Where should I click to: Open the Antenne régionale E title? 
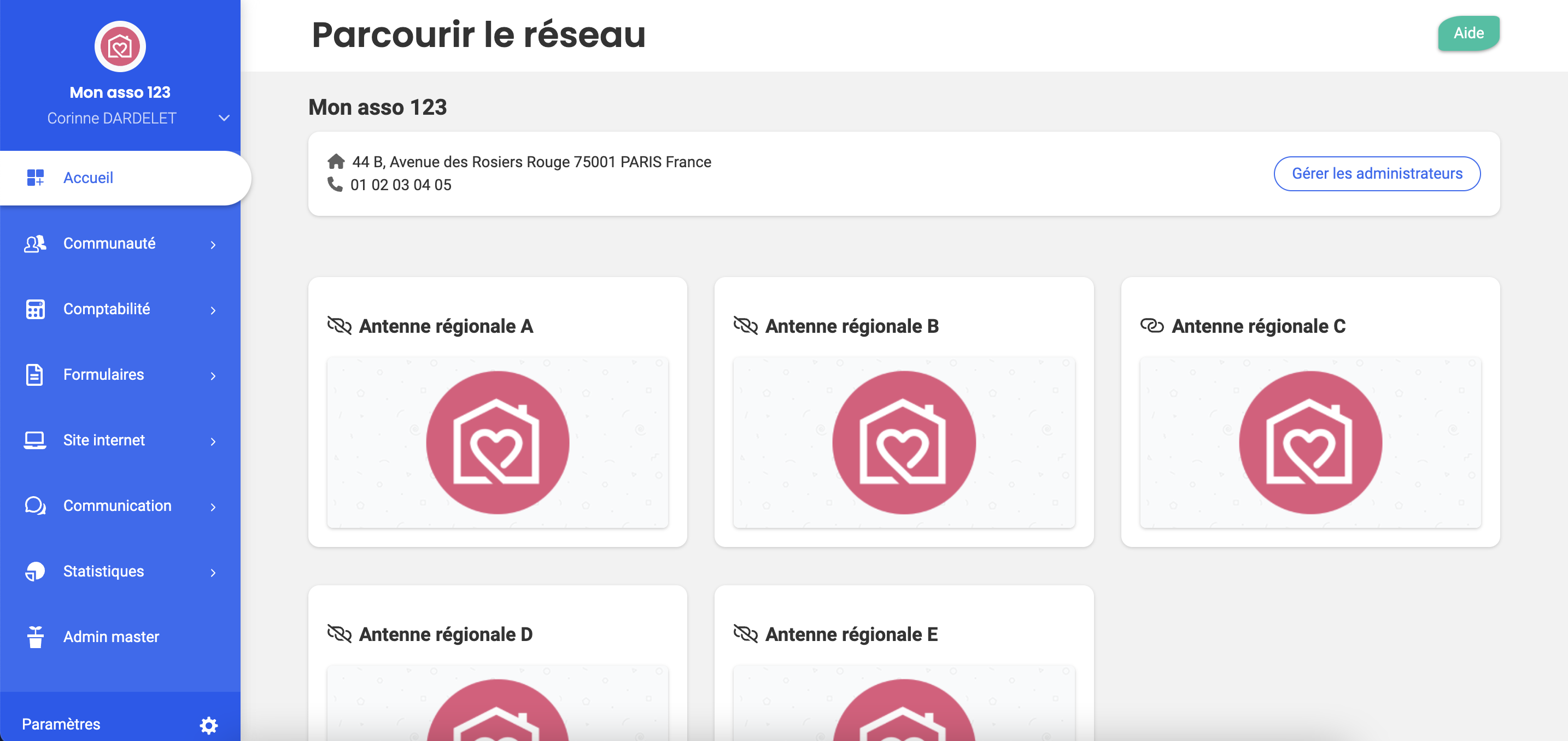851,634
